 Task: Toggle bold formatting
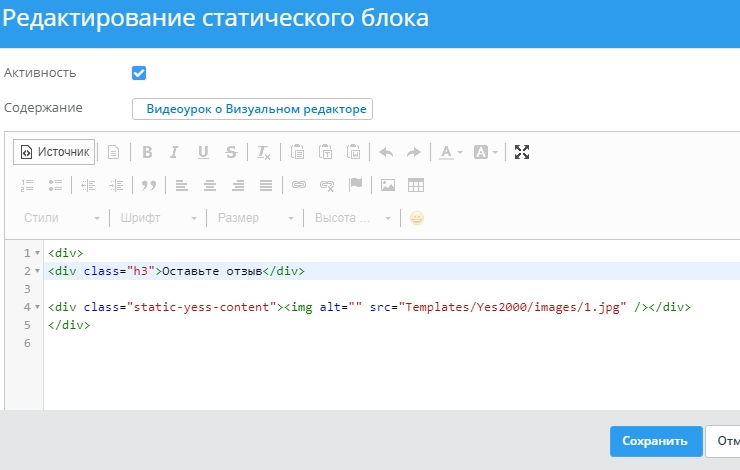point(147,152)
